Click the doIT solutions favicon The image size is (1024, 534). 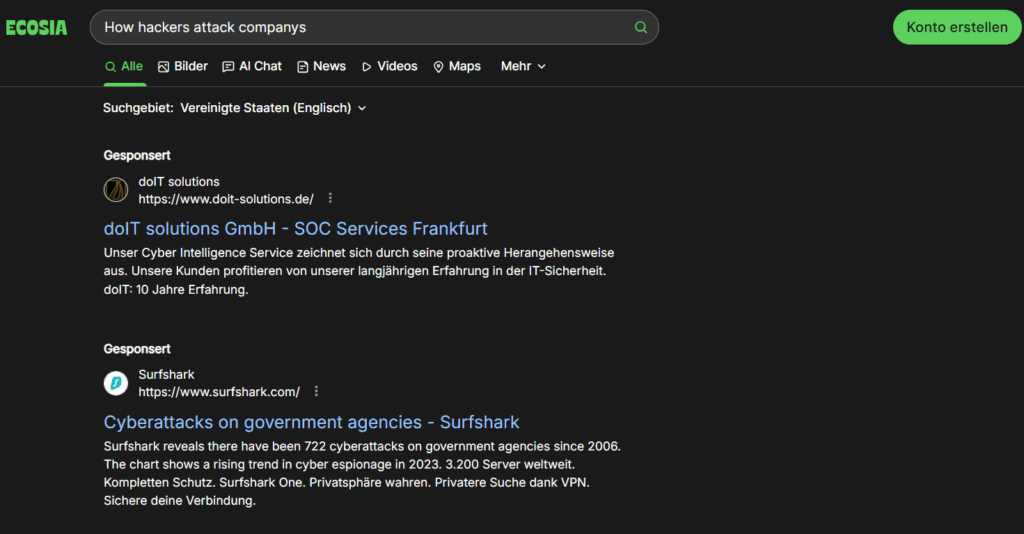point(116,190)
